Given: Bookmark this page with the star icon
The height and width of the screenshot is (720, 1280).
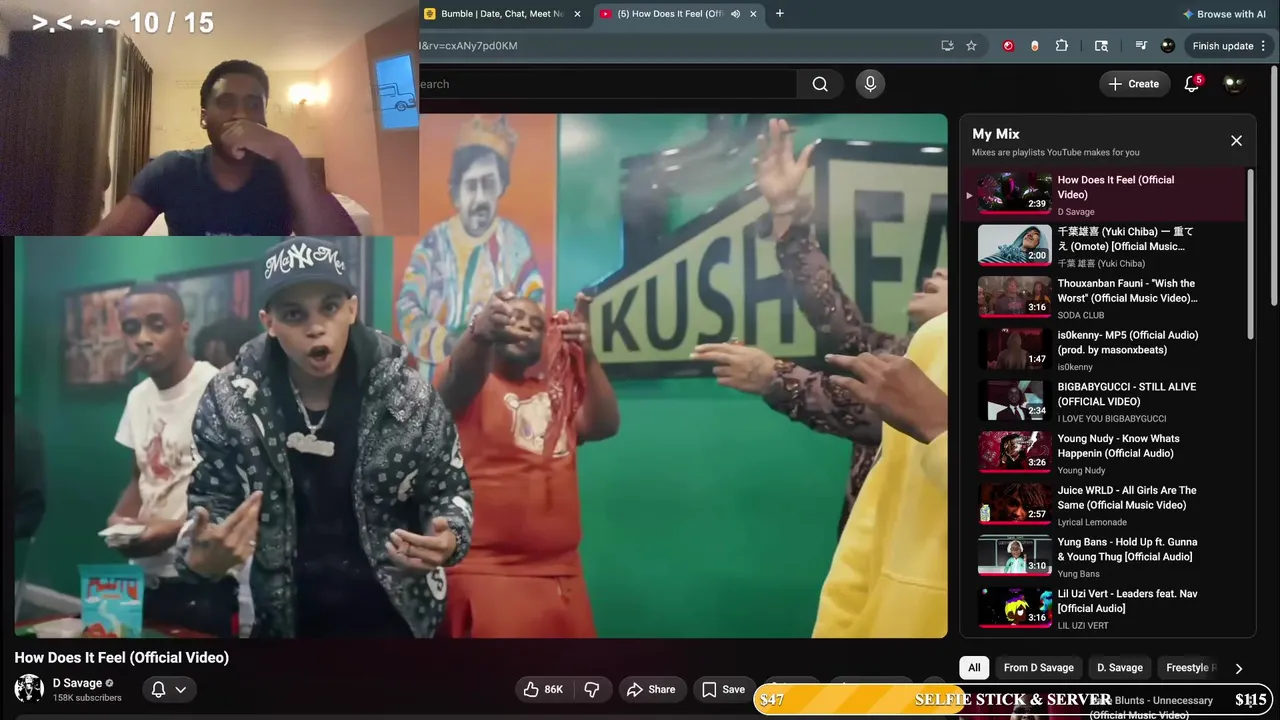Looking at the screenshot, I should pos(971,46).
